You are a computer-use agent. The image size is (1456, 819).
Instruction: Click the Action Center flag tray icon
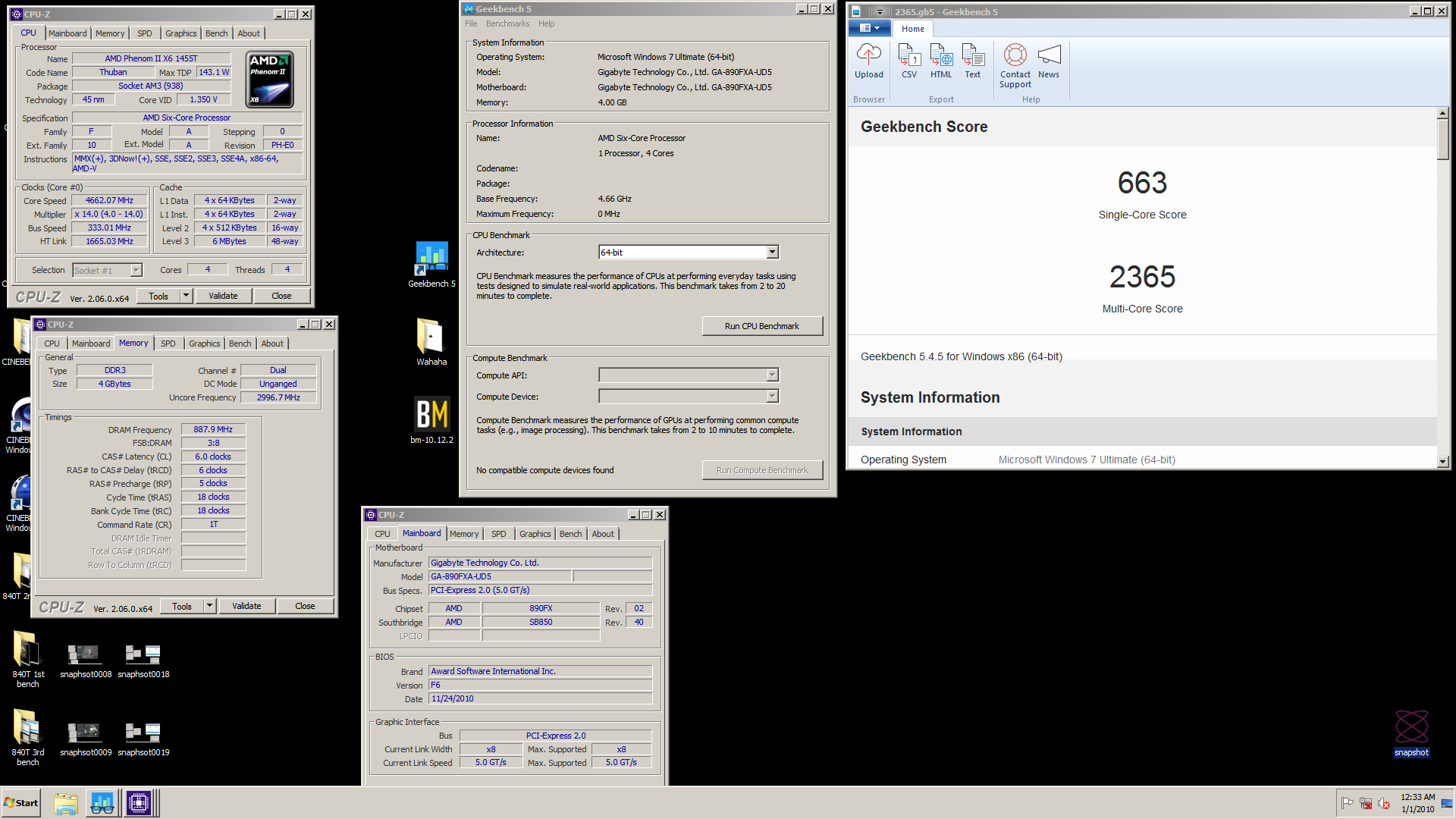(x=1347, y=803)
